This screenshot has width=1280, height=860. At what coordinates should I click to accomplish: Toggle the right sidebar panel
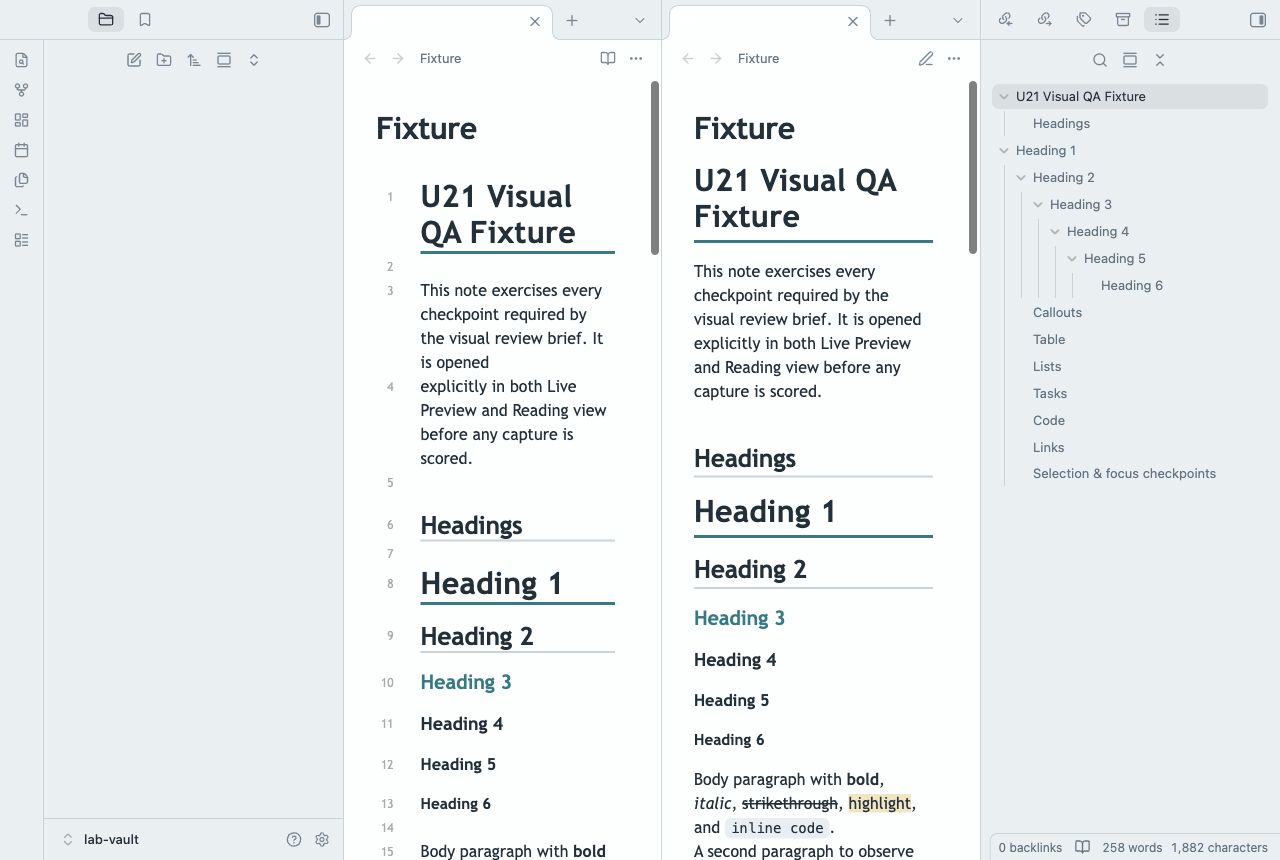pos(1258,19)
